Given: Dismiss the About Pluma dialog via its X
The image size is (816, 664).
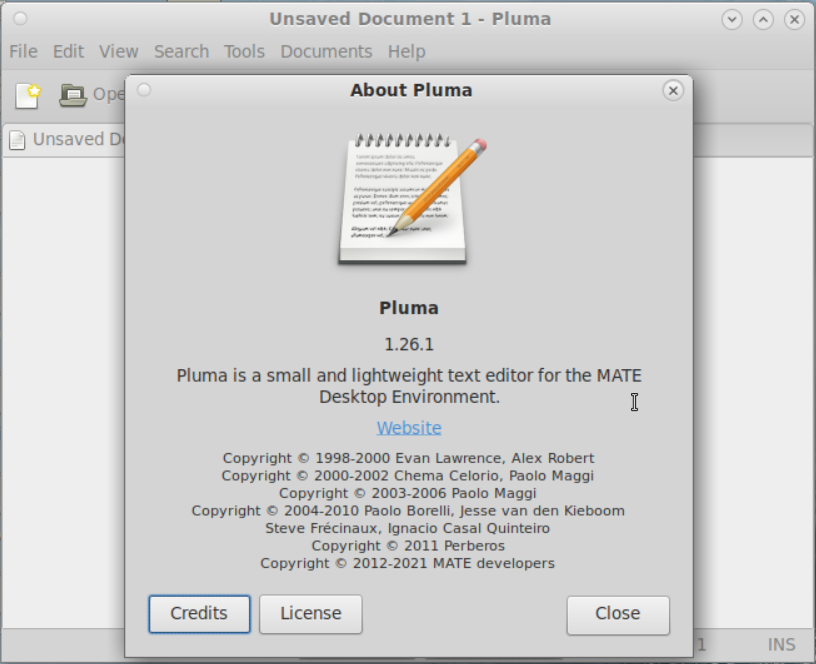Looking at the screenshot, I should (x=673, y=90).
